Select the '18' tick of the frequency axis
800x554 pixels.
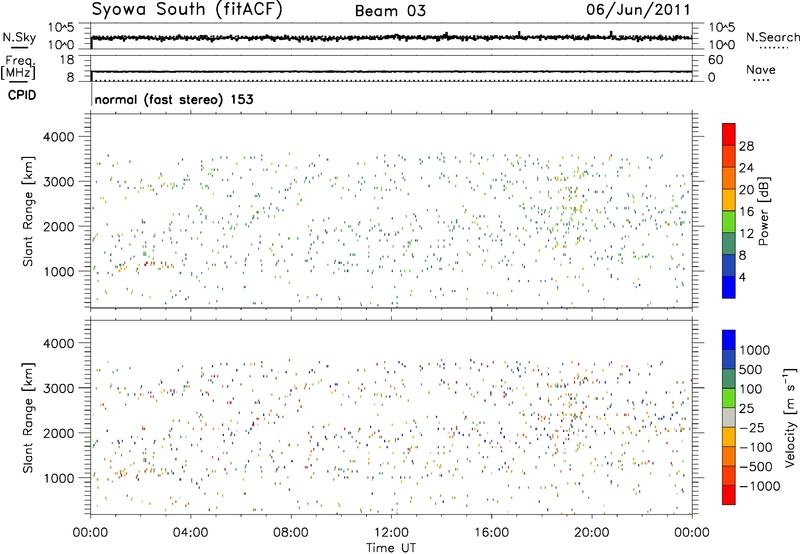(66, 60)
